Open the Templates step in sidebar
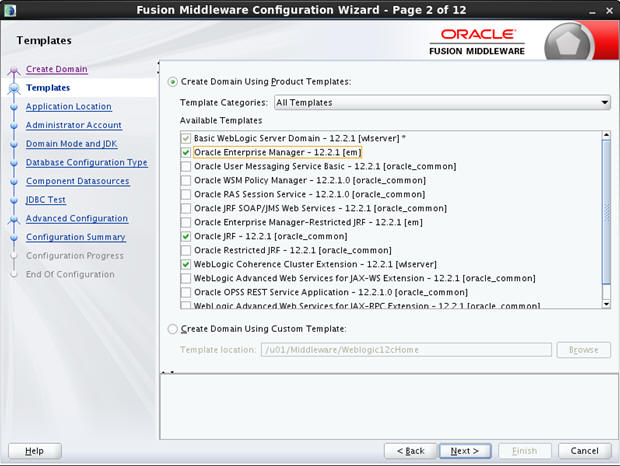The height and width of the screenshot is (466, 620). [x=48, y=88]
